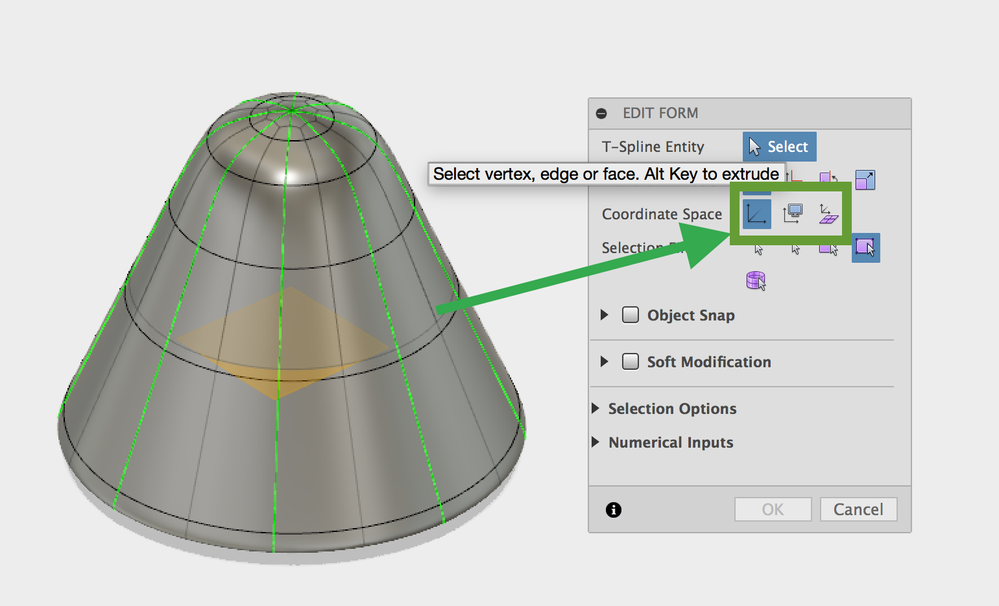Click the OK button
This screenshot has width=999, height=606.
click(x=773, y=509)
